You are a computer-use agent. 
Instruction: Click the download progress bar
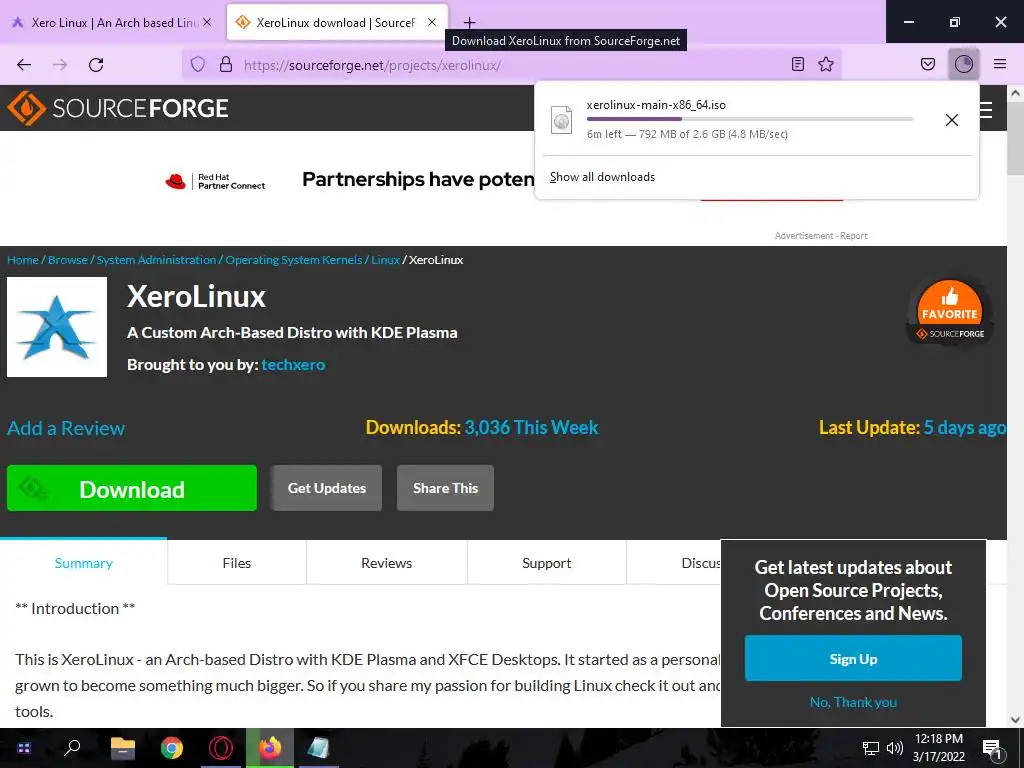click(x=750, y=119)
